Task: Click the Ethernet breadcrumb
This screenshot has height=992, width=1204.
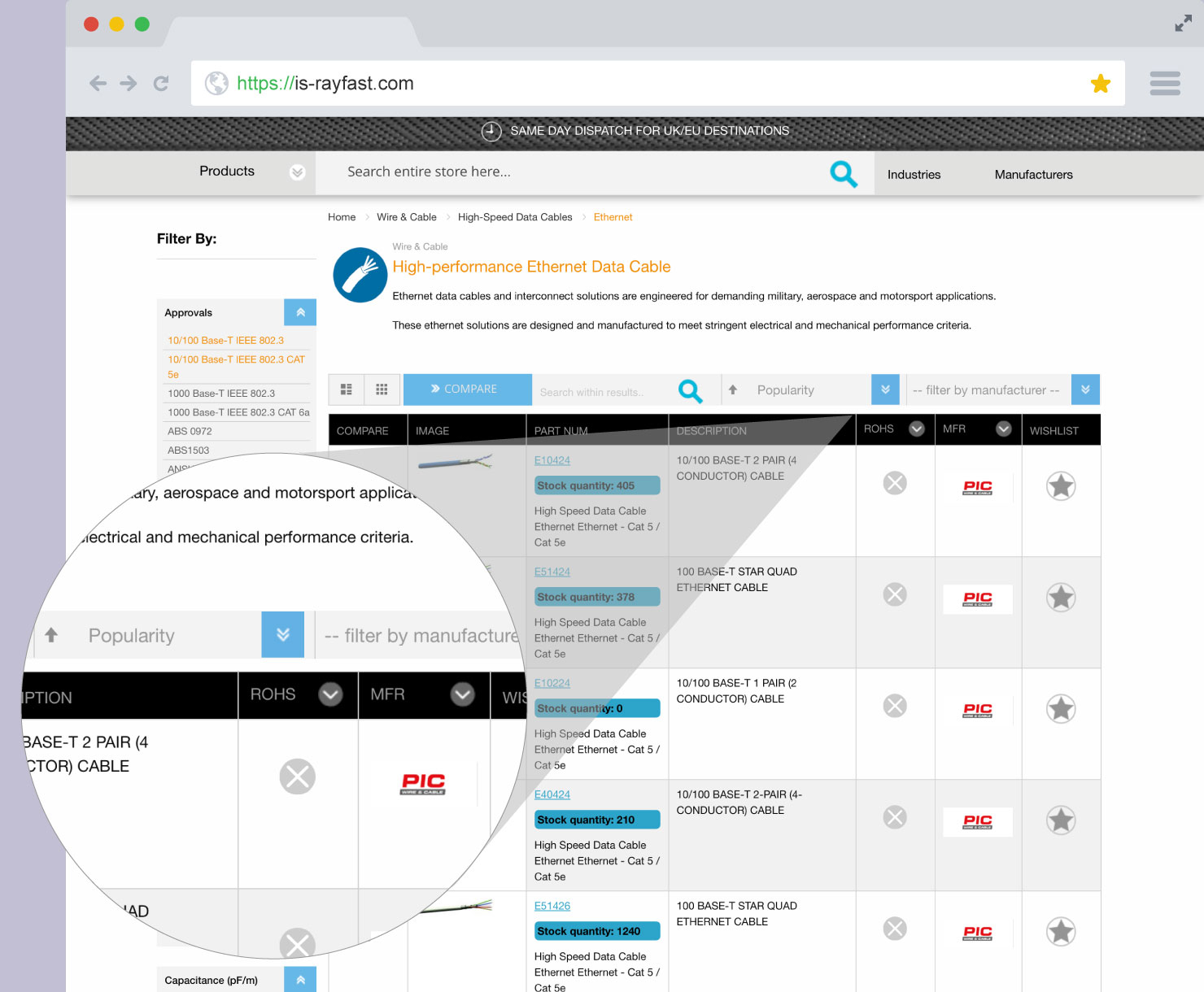Action: (x=613, y=217)
